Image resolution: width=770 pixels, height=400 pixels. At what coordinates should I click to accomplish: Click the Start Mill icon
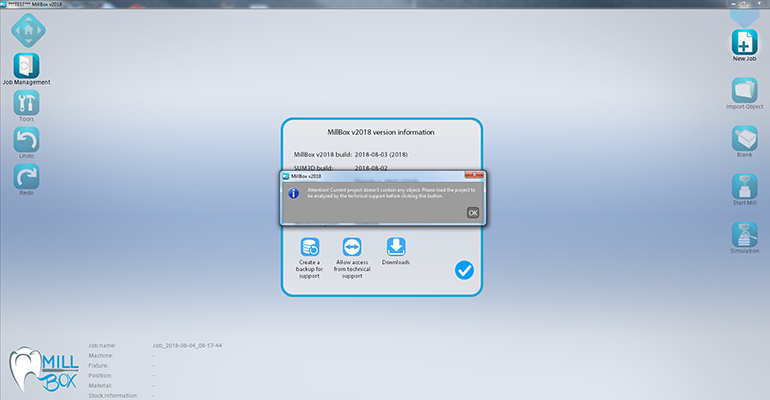coord(744,187)
